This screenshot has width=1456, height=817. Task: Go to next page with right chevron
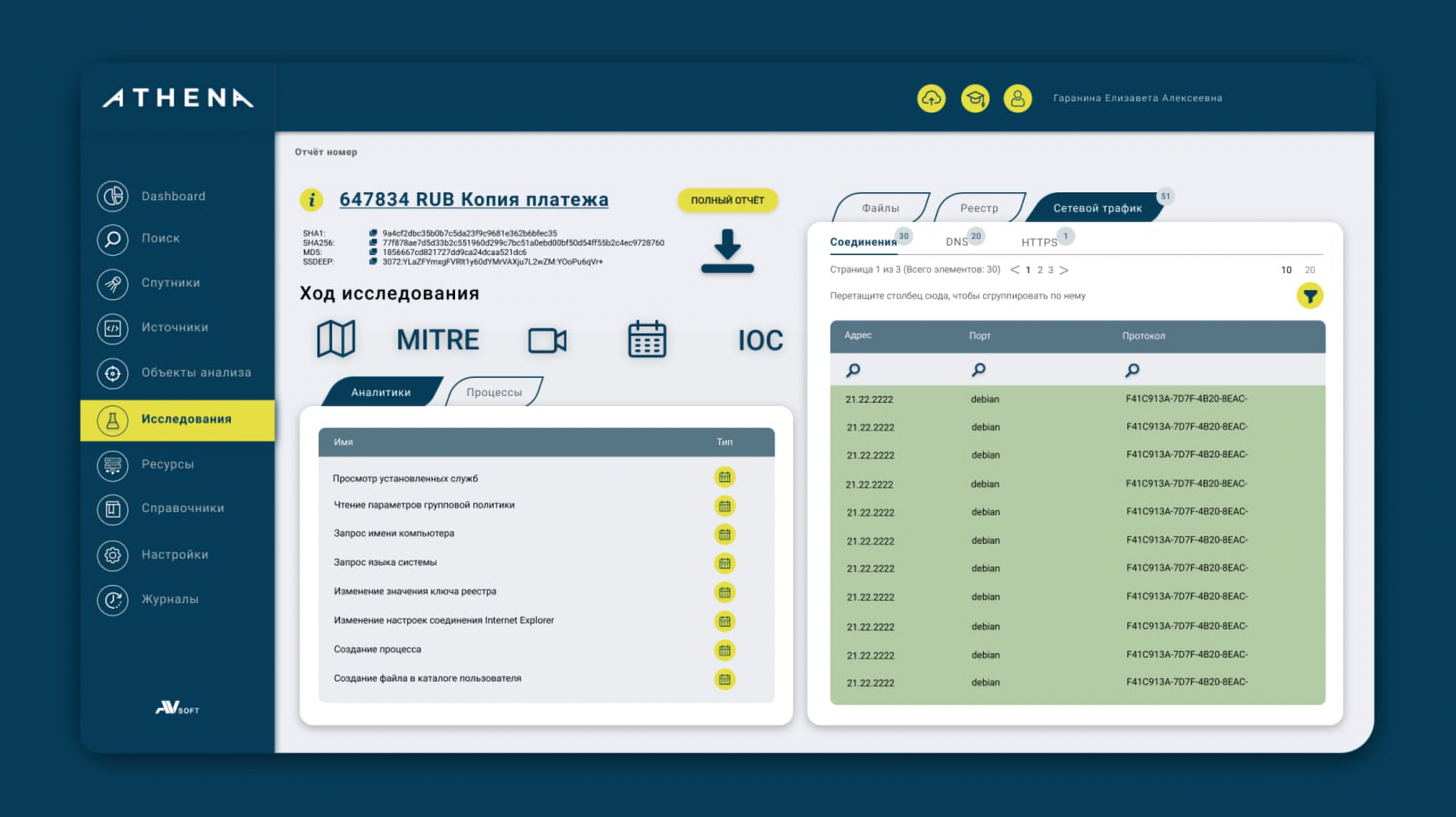click(x=1064, y=270)
